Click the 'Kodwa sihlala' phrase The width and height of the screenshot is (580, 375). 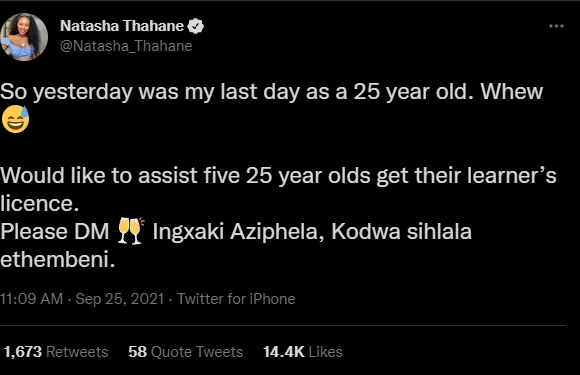pyautogui.click(x=401, y=232)
